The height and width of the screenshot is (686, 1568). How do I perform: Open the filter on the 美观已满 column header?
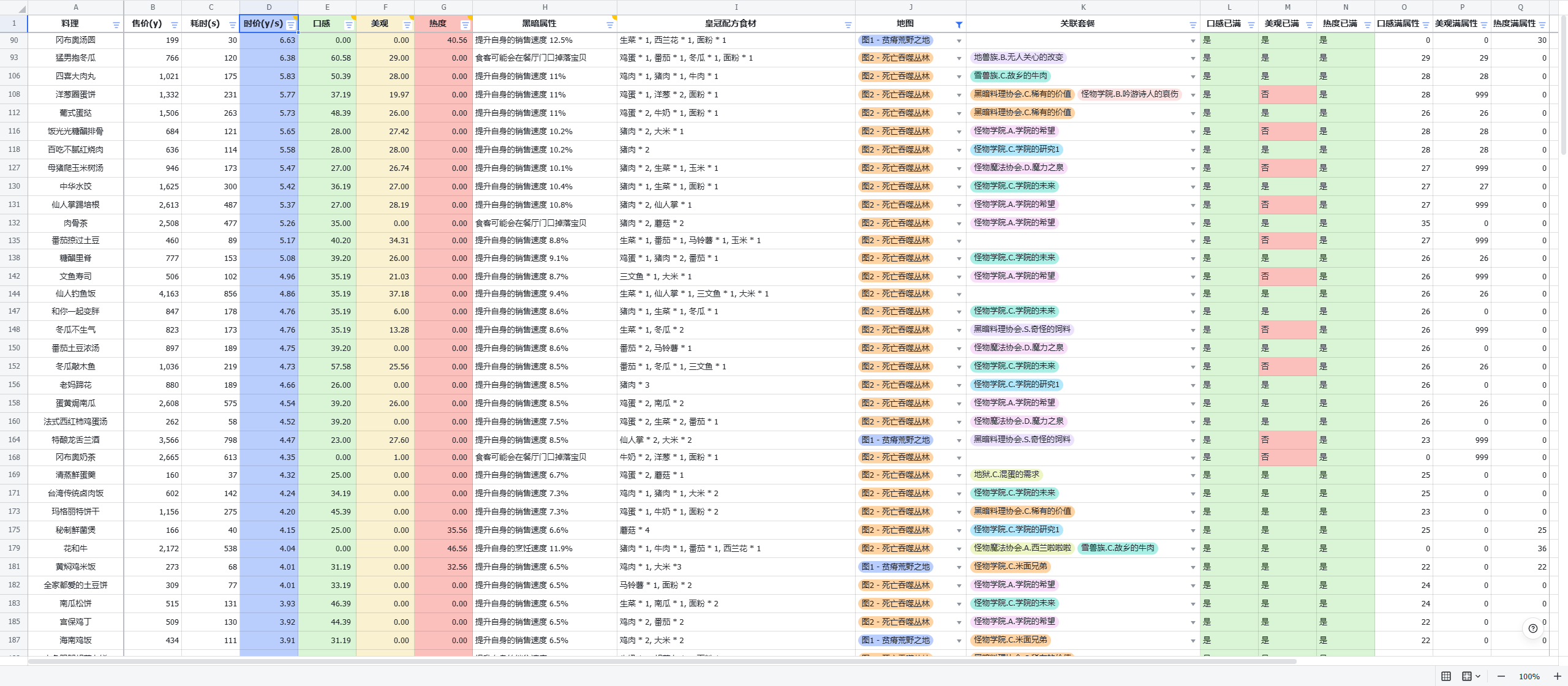(x=1310, y=25)
